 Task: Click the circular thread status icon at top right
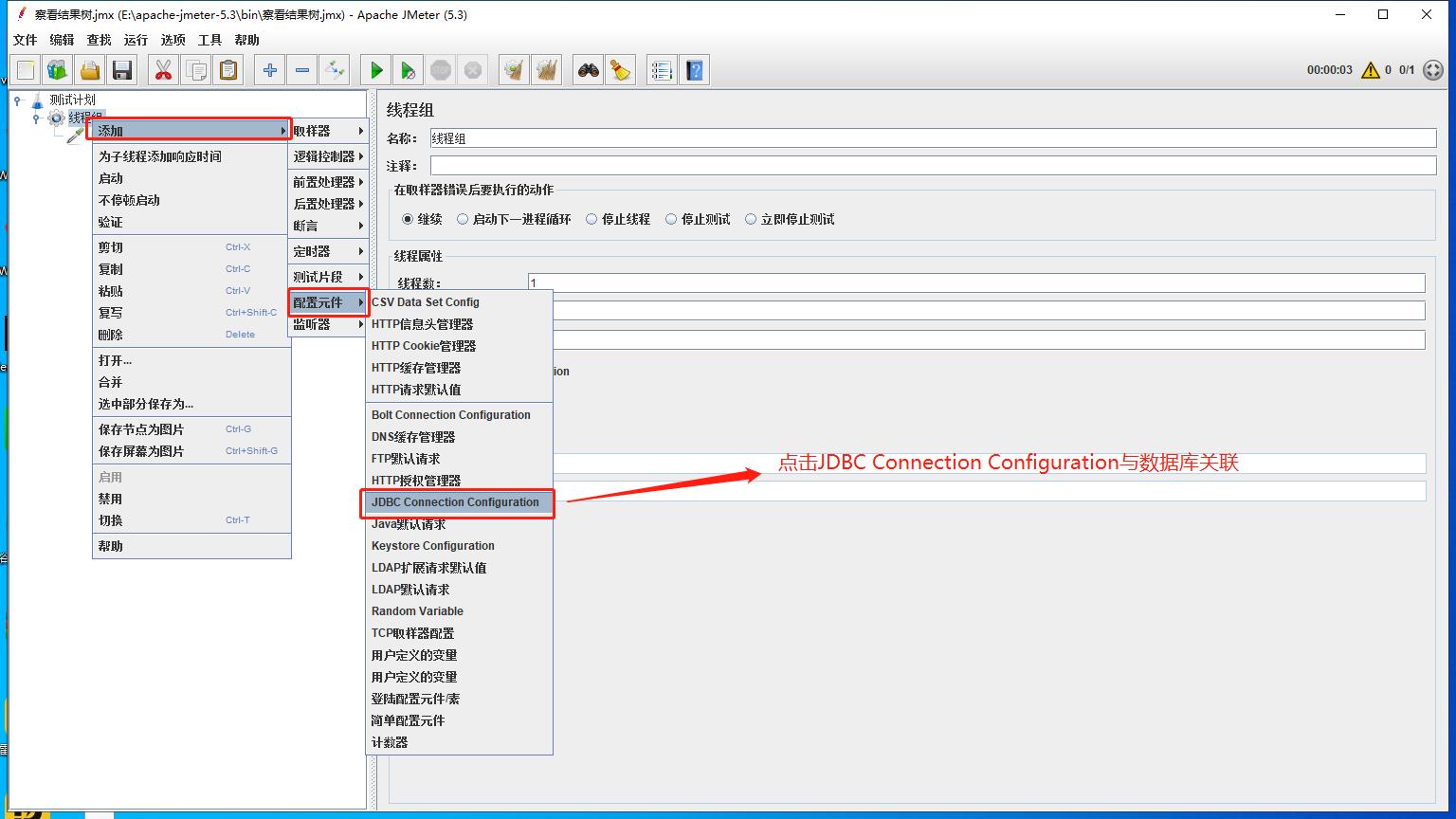click(1433, 70)
